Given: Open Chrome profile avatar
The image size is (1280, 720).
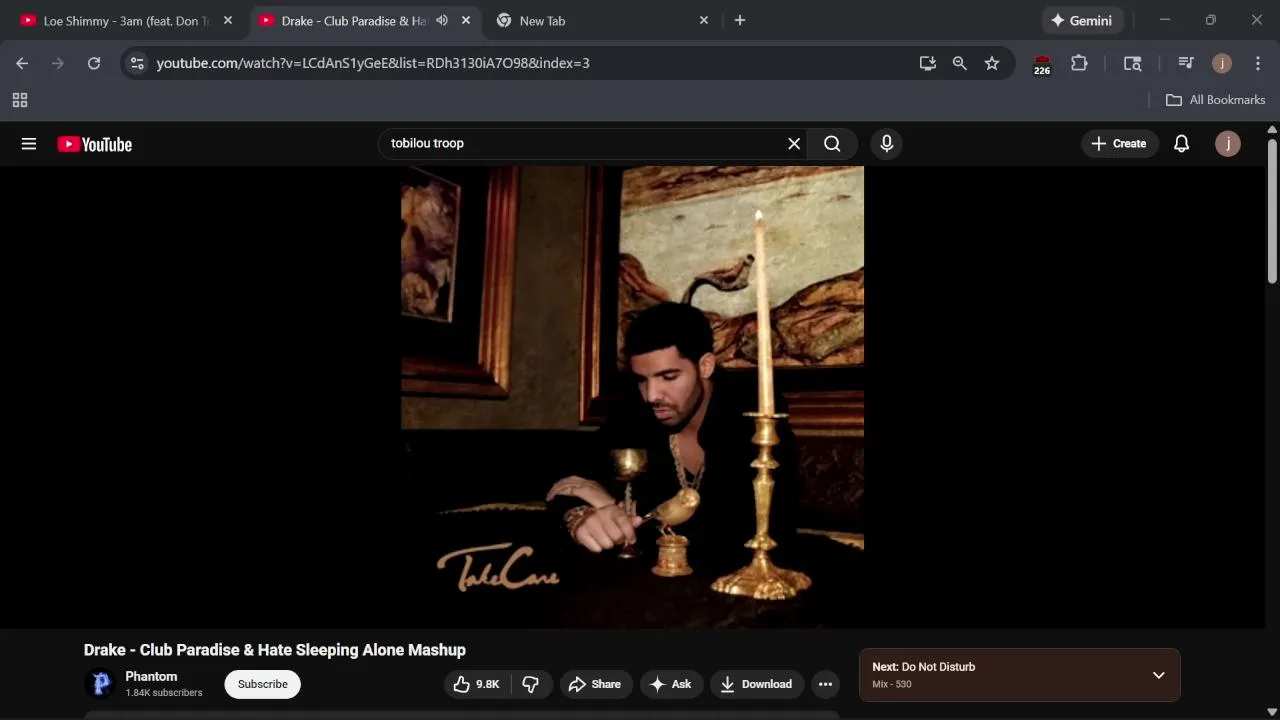Looking at the screenshot, I should (x=1221, y=63).
